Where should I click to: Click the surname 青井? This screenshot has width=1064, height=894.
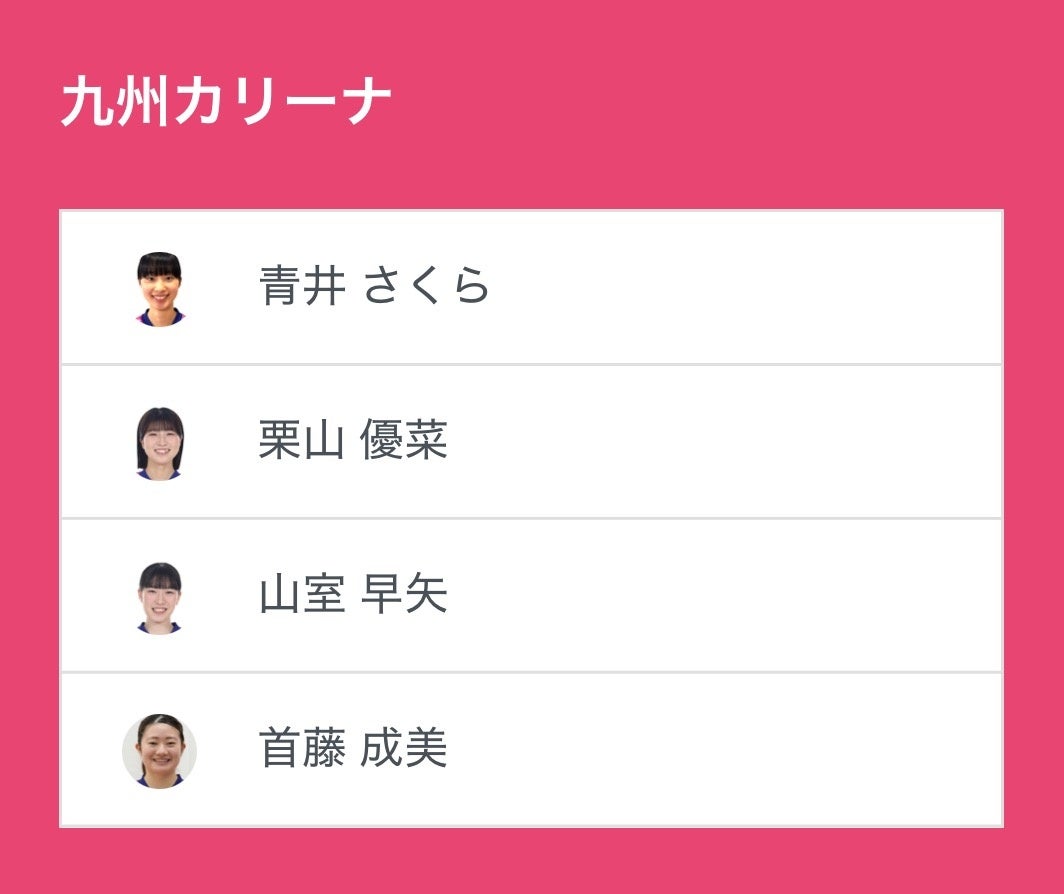(x=302, y=287)
